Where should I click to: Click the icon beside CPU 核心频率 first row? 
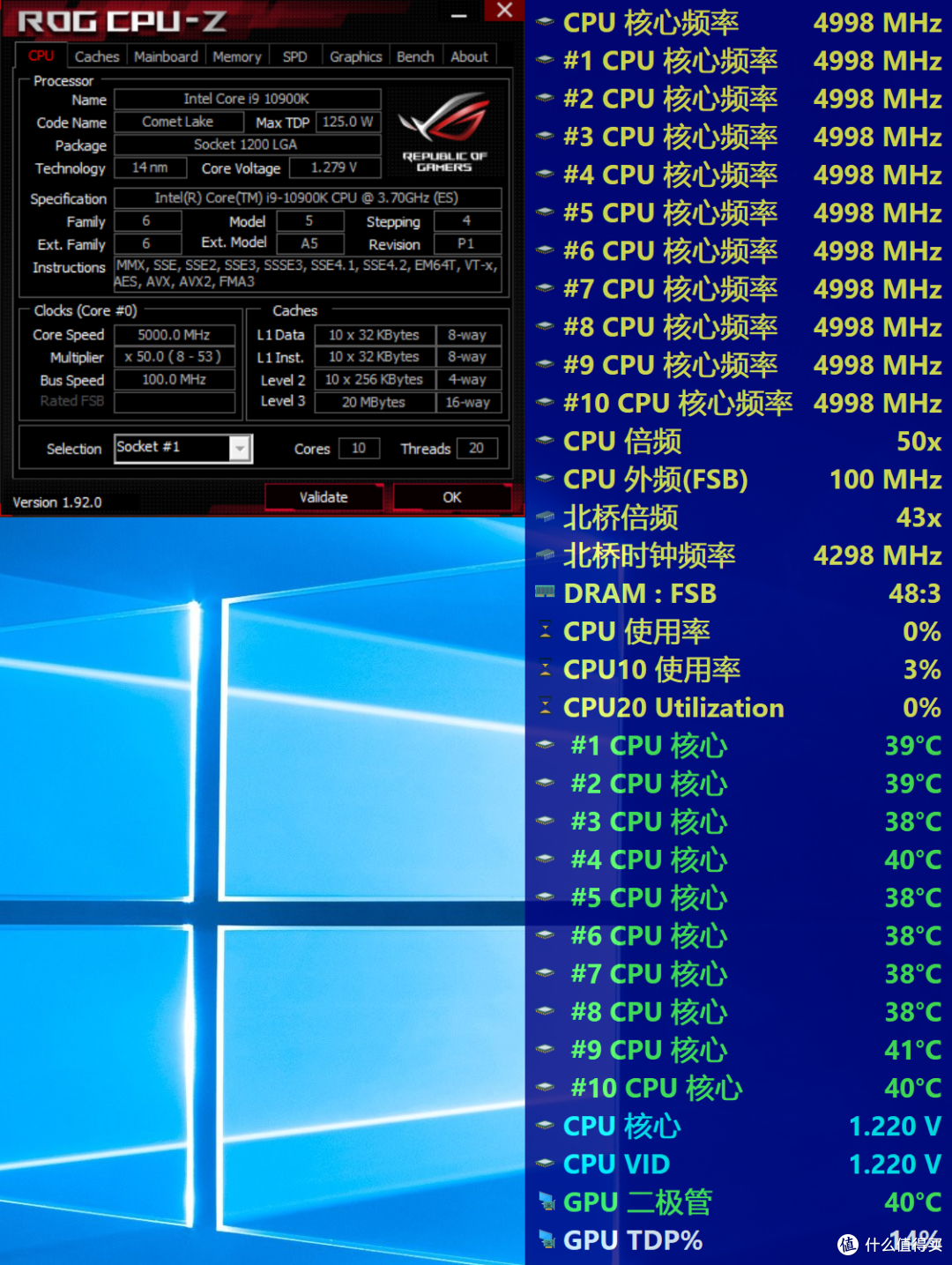tap(545, 21)
